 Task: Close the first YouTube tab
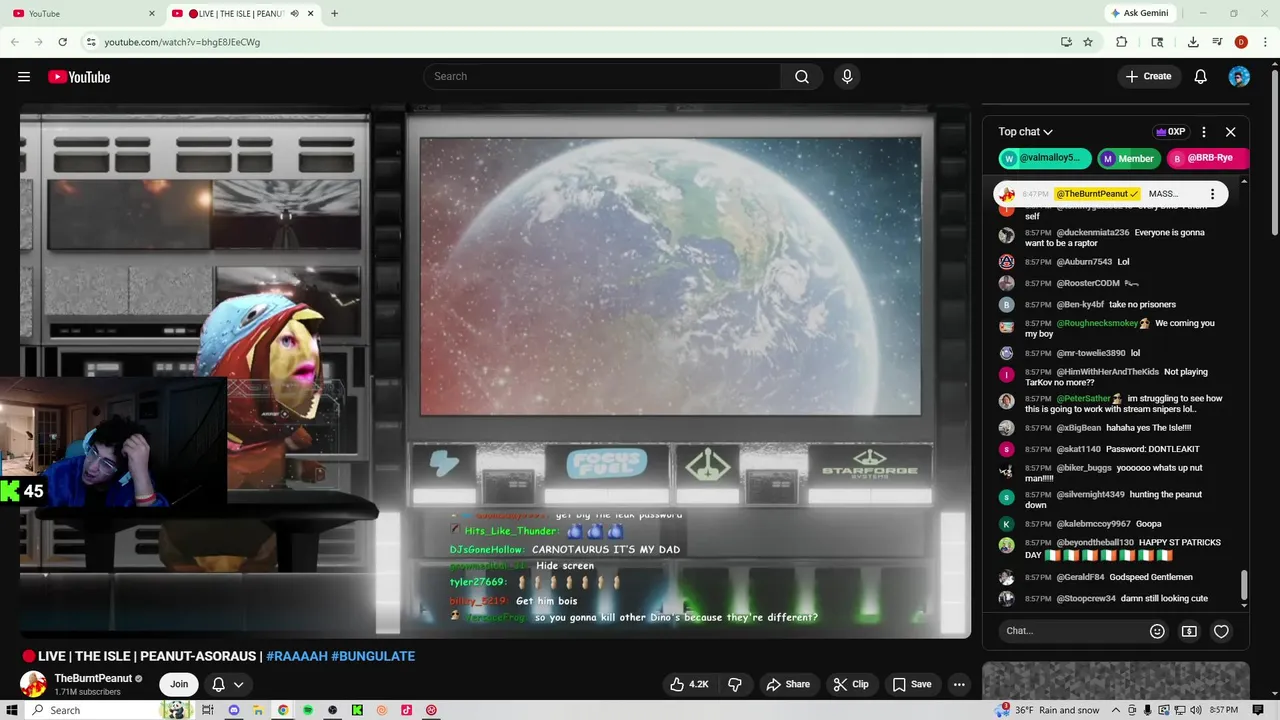[x=152, y=13]
